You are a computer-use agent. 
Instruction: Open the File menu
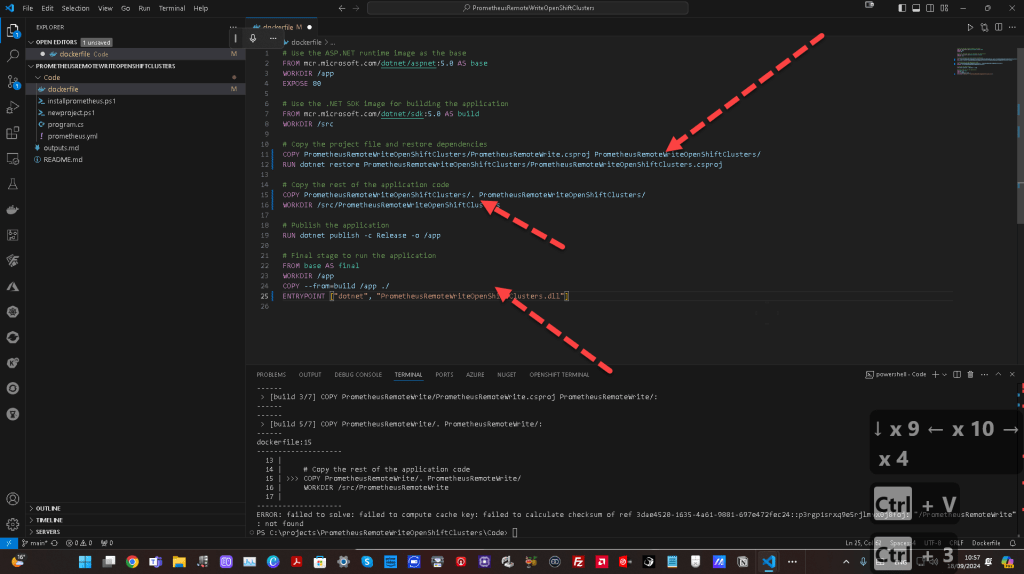pos(27,8)
